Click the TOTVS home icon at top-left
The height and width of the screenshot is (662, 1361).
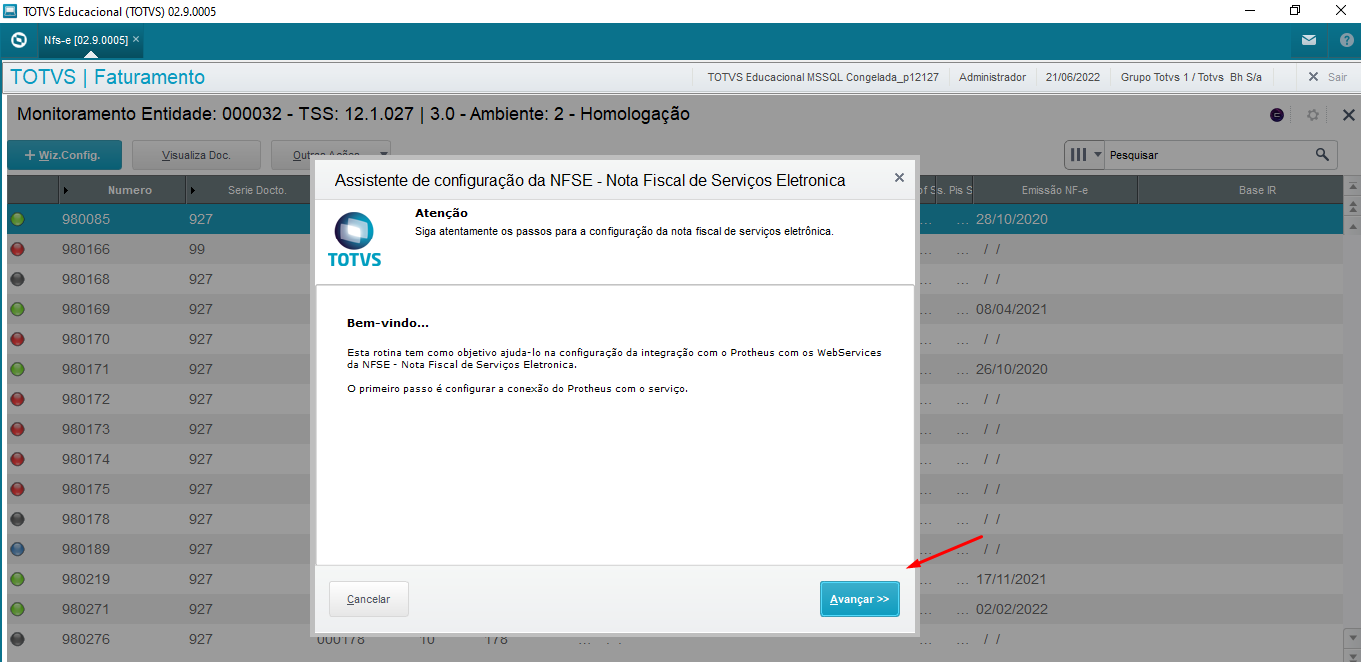pos(18,40)
